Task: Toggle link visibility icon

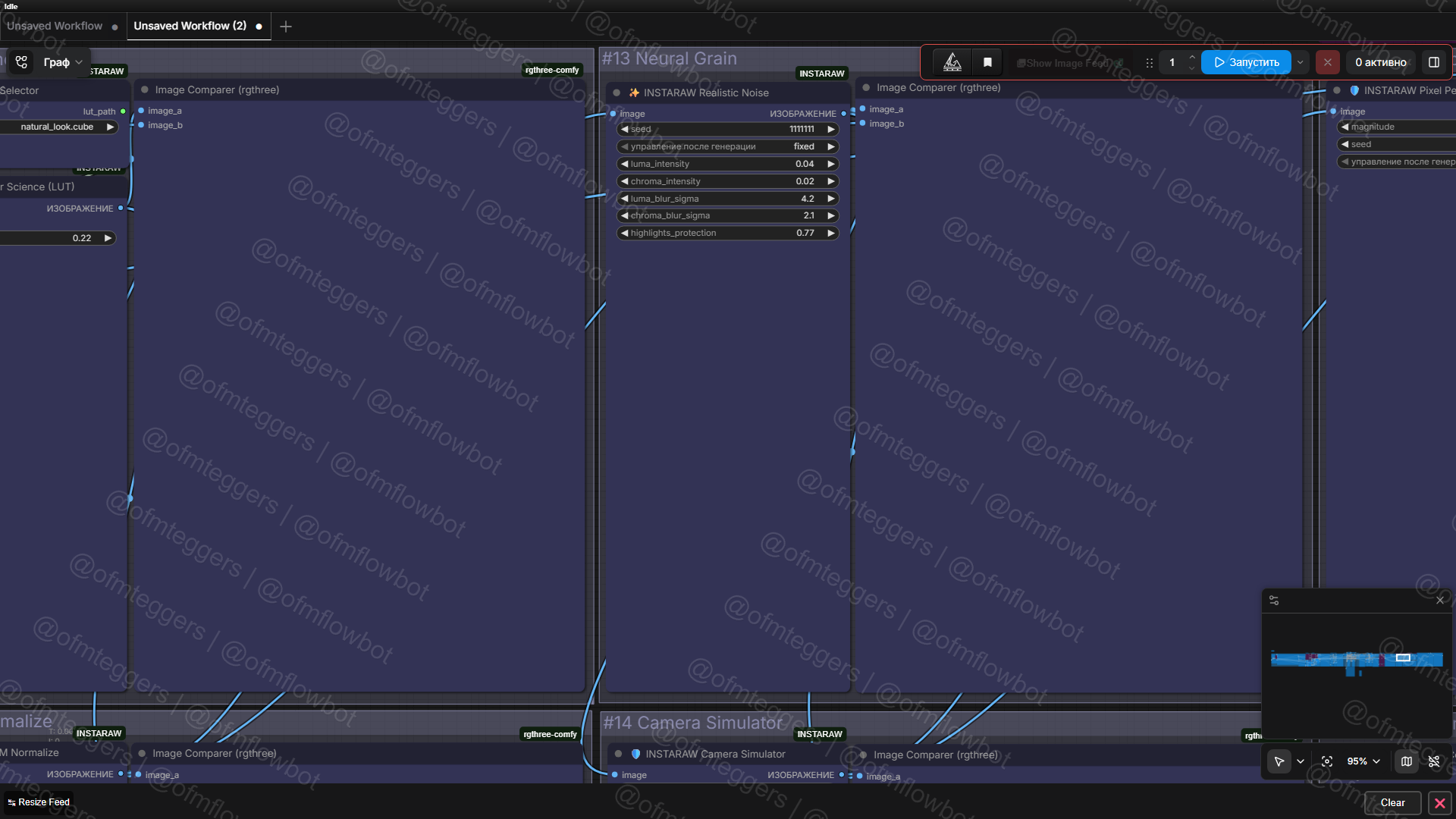Action: click(1434, 761)
